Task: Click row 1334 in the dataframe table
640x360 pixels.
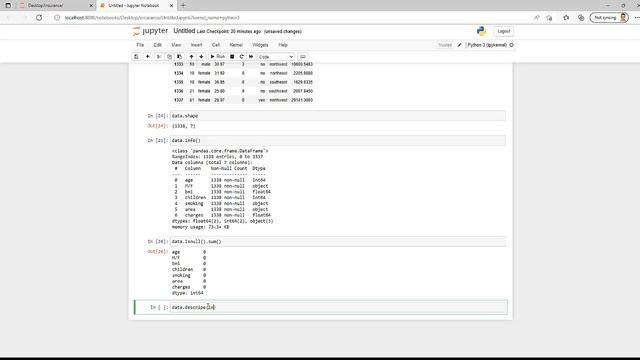Action: (x=243, y=73)
